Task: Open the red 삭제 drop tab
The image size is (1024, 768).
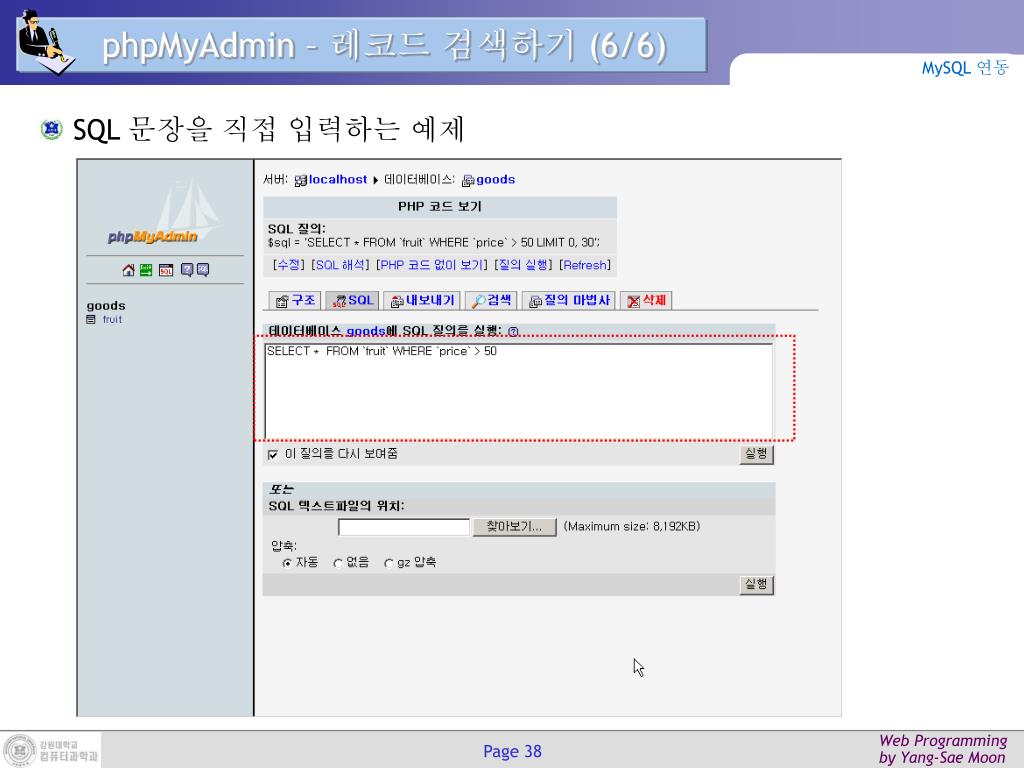Action: pyautogui.click(x=646, y=300)
